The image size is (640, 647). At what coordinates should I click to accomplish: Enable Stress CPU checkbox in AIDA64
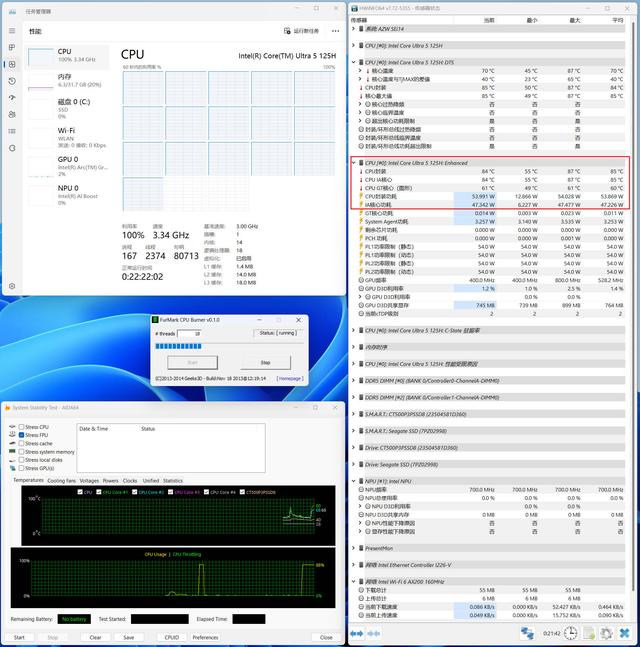click(21, 427)
